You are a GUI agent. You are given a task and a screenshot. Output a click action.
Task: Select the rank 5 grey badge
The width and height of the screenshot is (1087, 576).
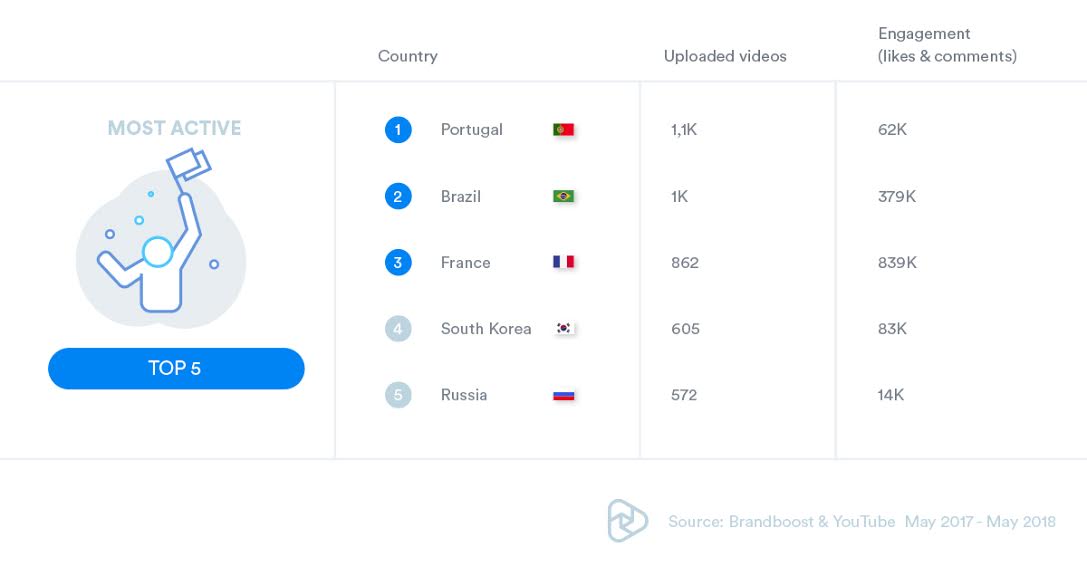click(x=398, y=395)
